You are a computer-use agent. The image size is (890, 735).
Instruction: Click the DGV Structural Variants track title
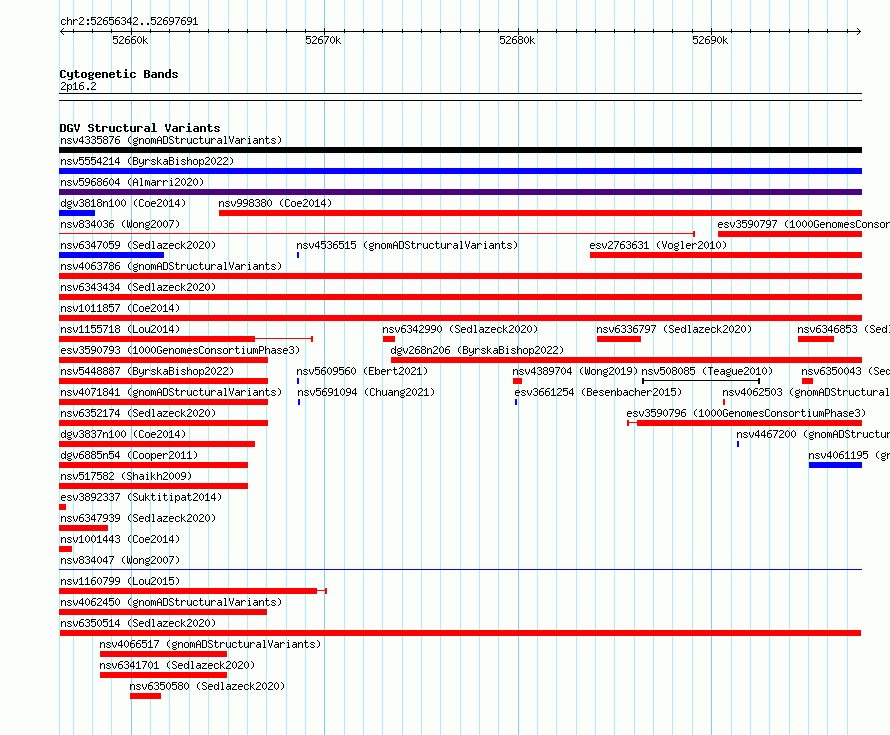tap(140, 128)
